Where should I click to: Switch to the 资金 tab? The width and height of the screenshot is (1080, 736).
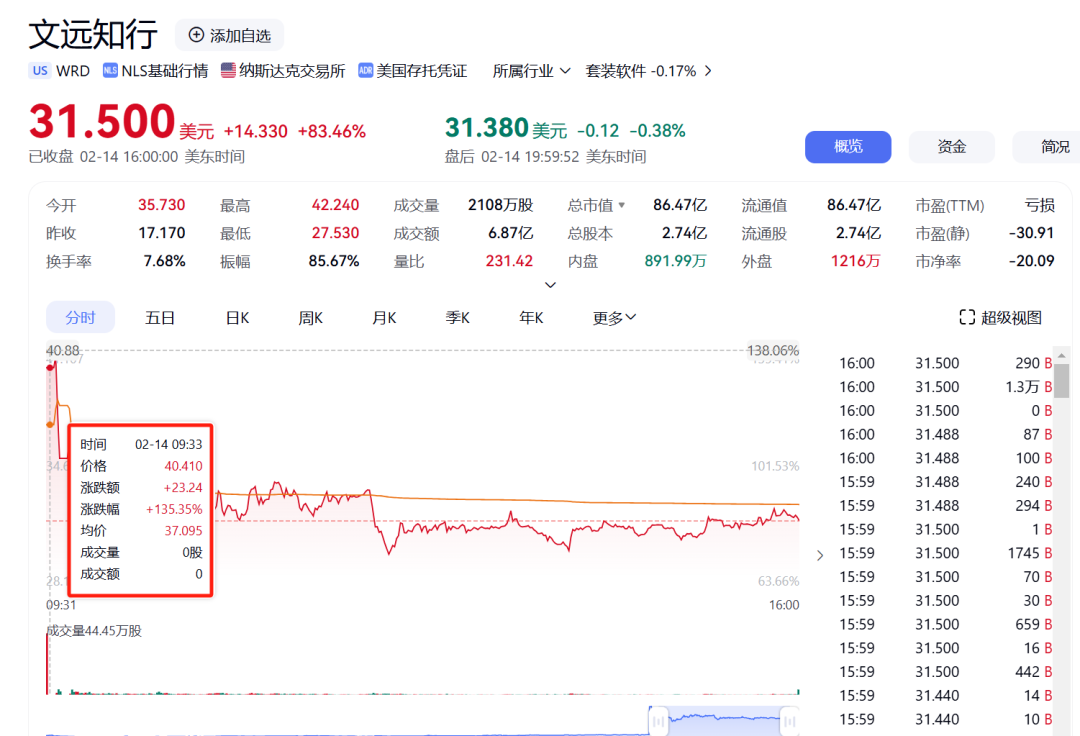pos(951,146)
